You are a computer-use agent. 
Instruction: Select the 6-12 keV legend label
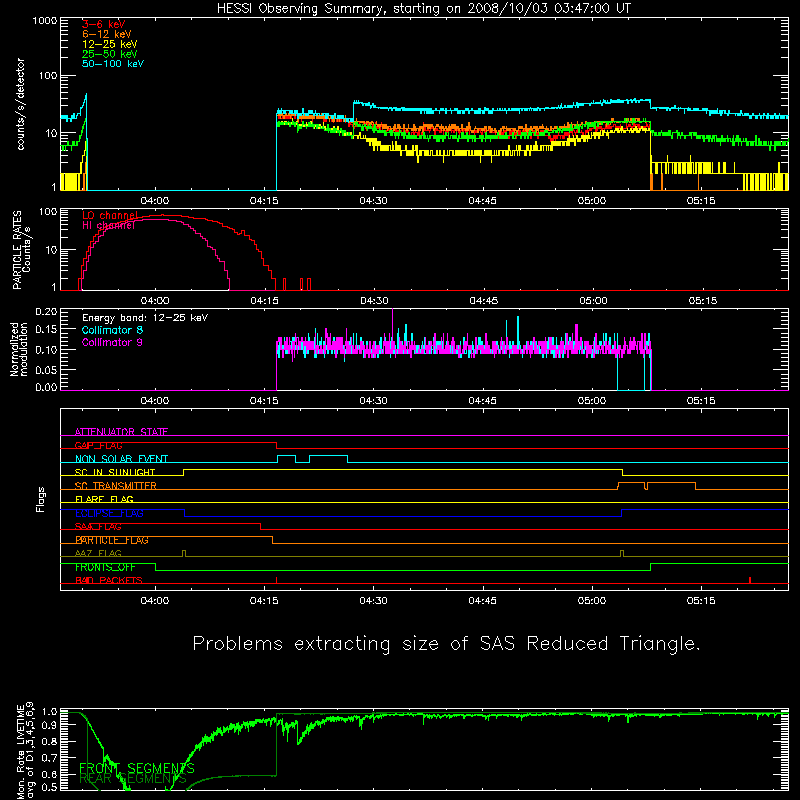(106, 34)
